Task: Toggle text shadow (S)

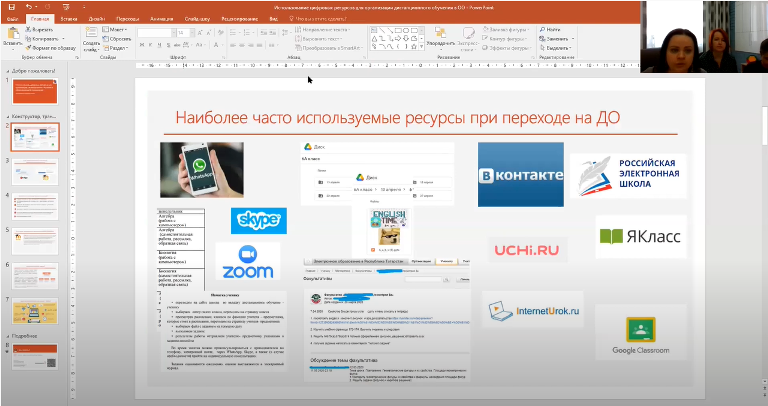Action: [x=168, y=45]
